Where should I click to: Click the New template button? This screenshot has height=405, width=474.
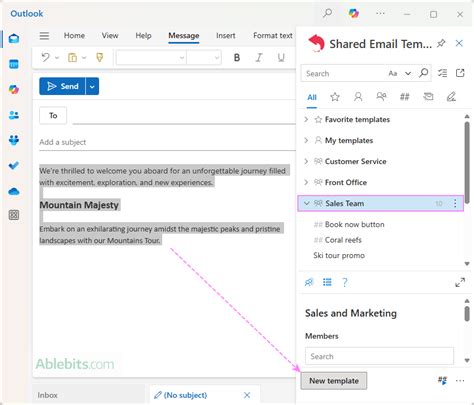(334, 381)
